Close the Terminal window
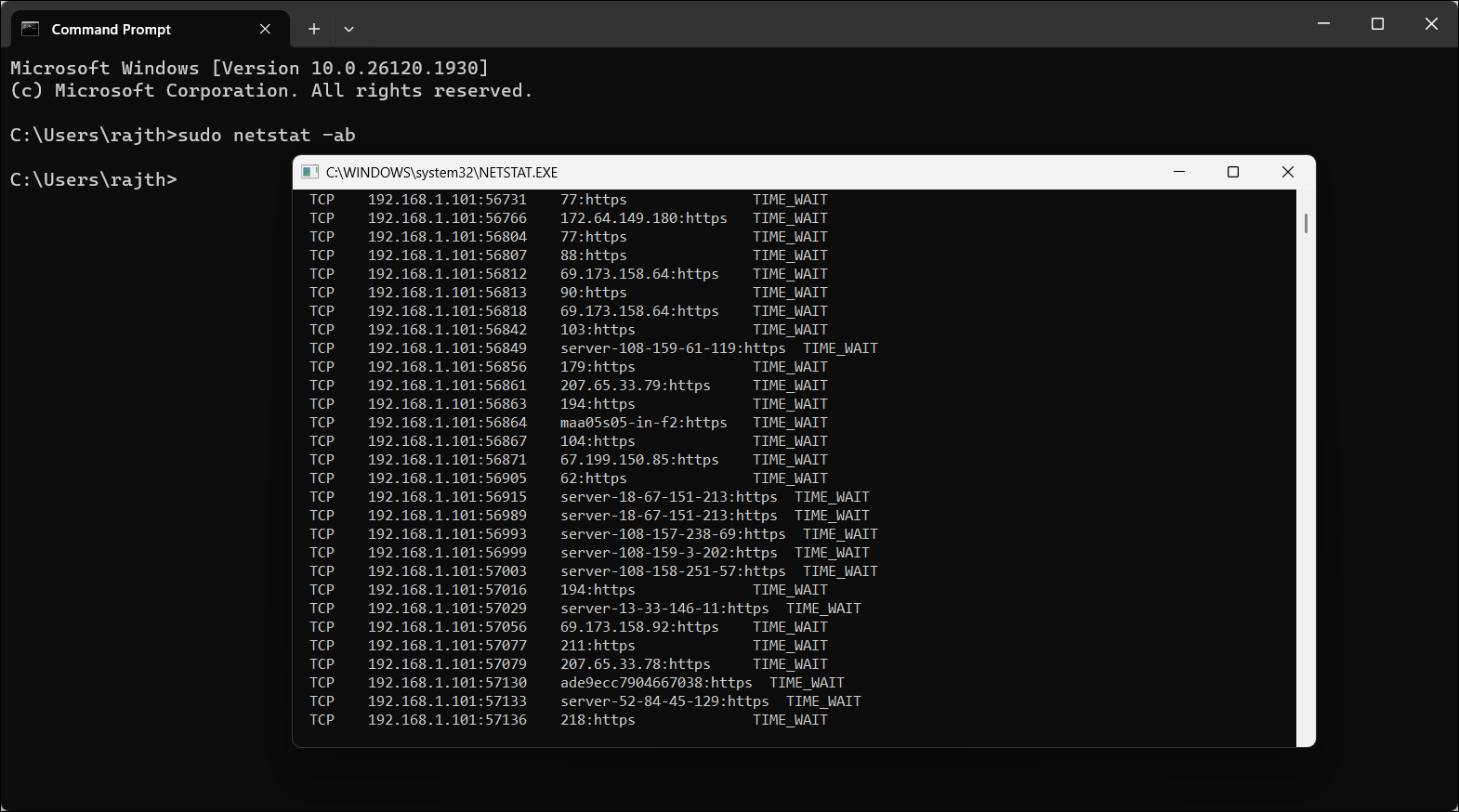The height and width of the screenshot is (812, 1459). tap(1431, 24)
